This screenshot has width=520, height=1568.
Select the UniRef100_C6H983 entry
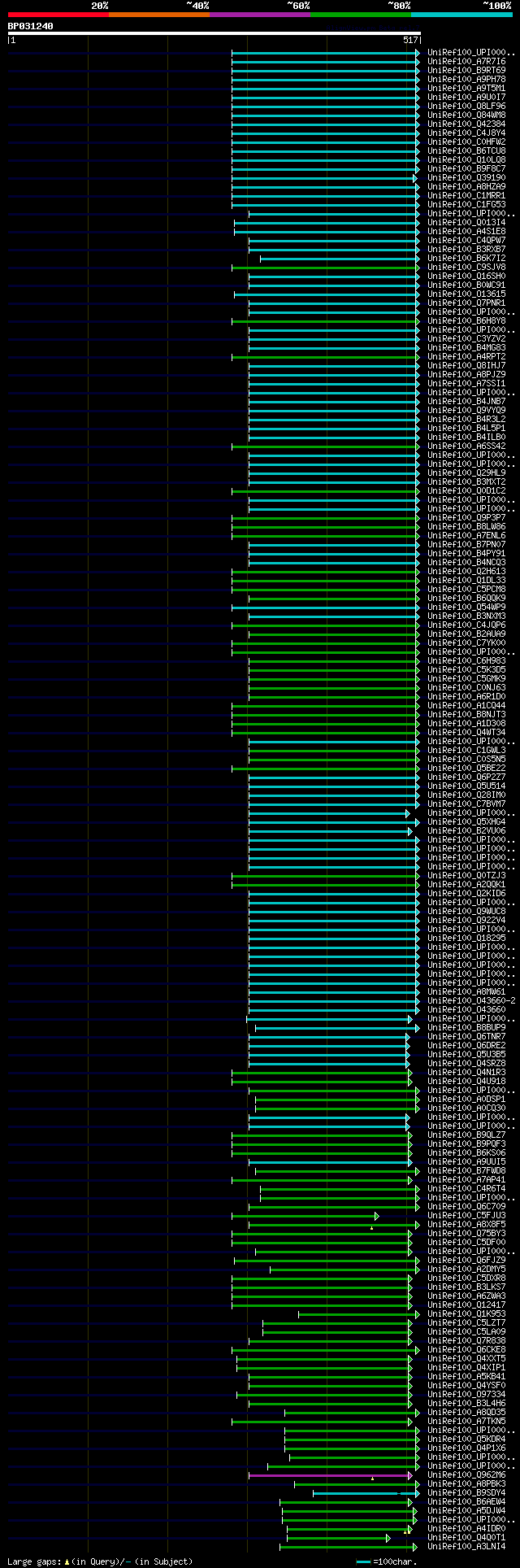466,661
